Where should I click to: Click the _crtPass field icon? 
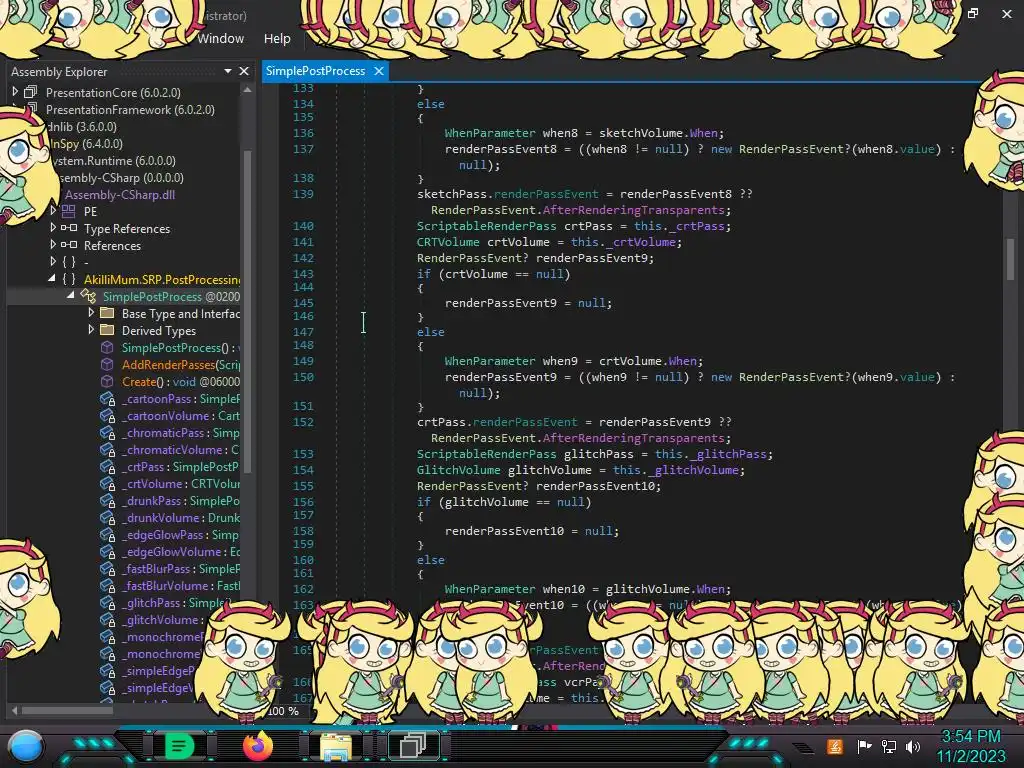pyautogui.click(x=108, y=466)
